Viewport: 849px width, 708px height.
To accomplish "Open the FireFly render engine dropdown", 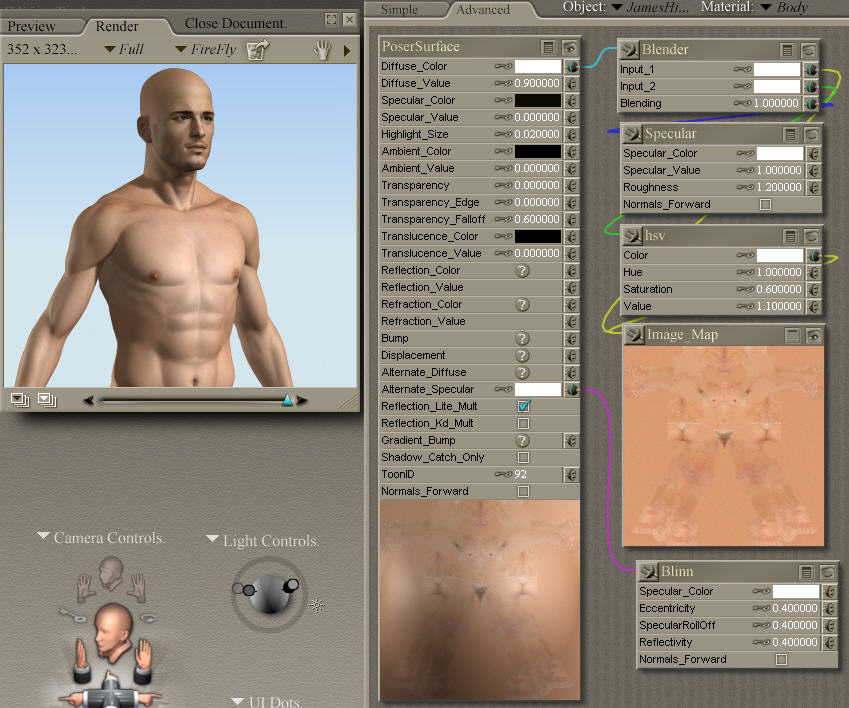I will [205, 49].
